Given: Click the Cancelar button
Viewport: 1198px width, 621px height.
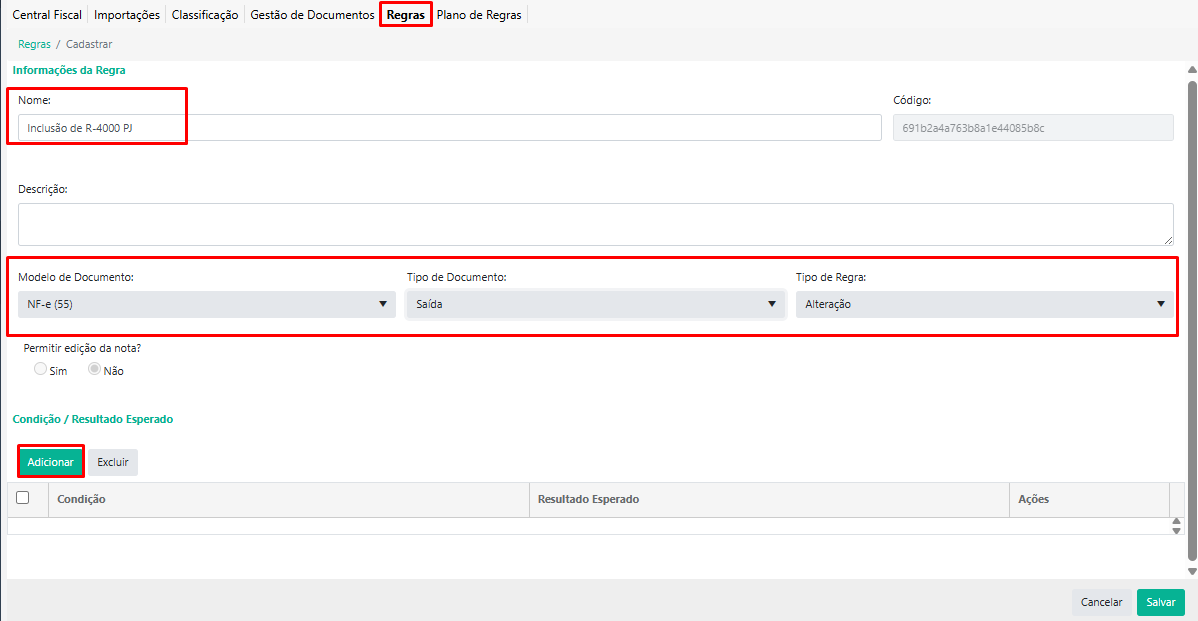Looking at the screenshot, I should point(1102,602).
